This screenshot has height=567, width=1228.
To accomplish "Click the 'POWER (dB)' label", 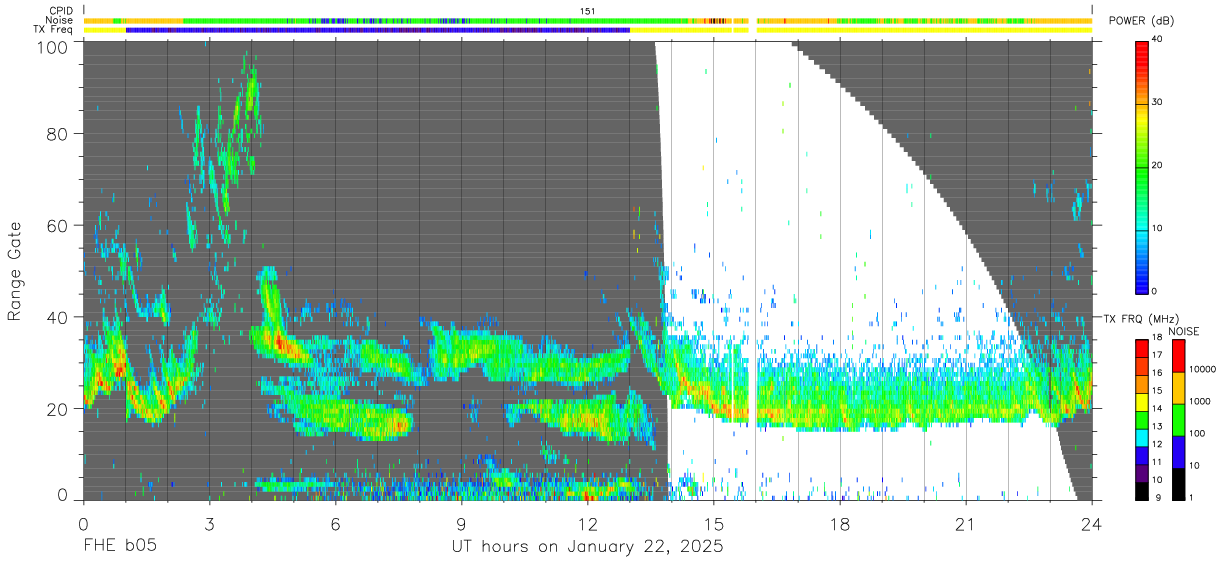I will [1142, 21].
